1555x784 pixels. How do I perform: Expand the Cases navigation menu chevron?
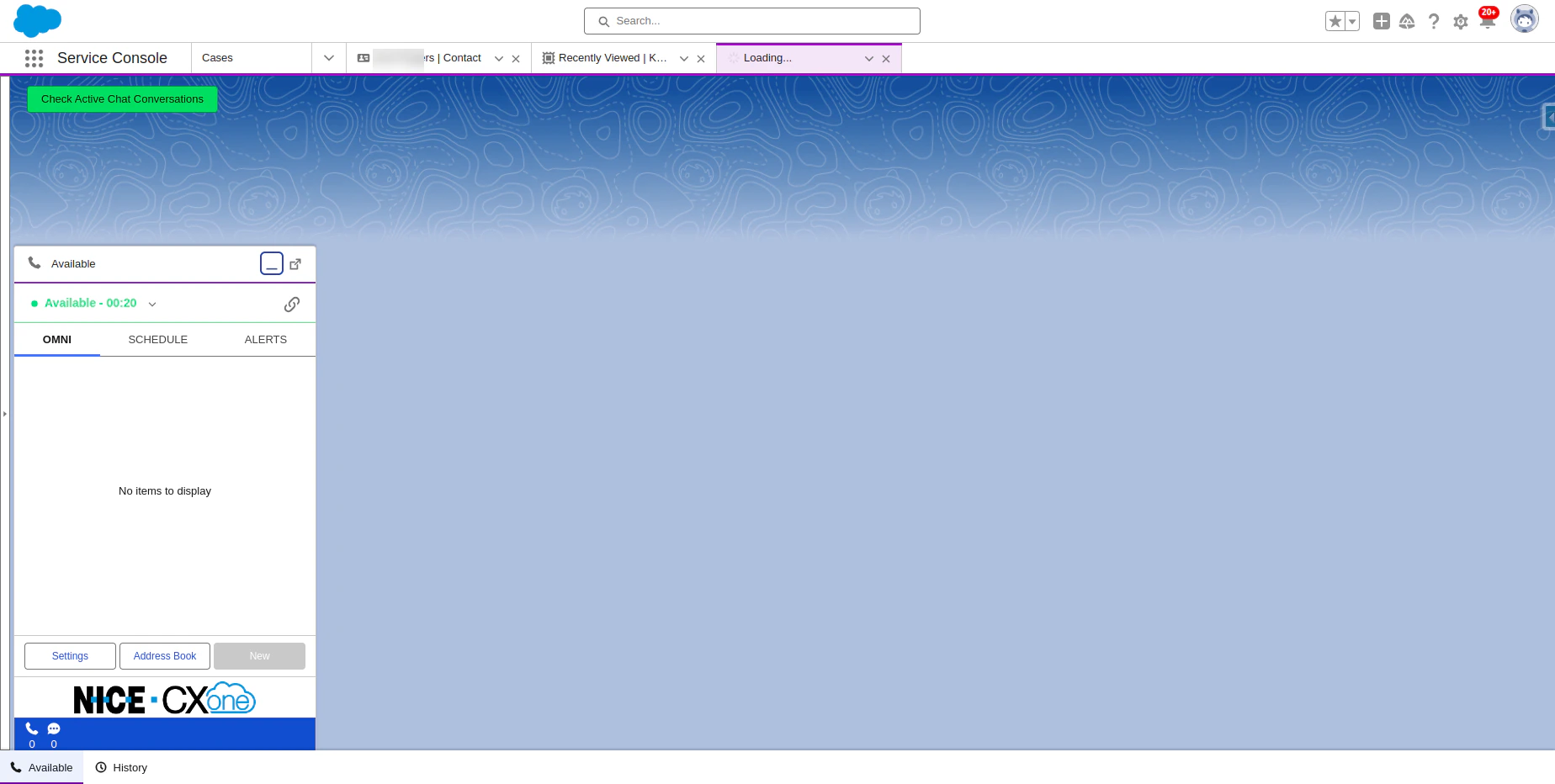(x=329, y=58)
